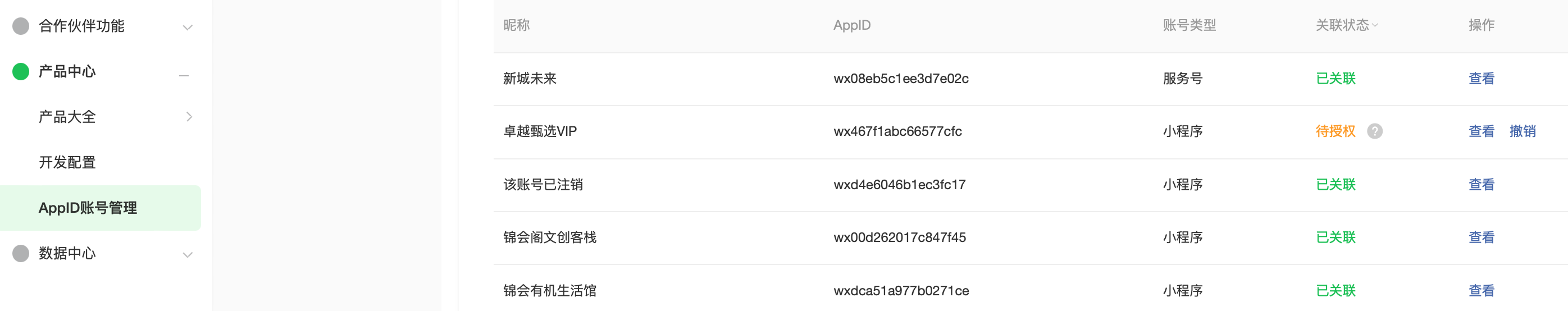
Task: Open 查看 link for 锦会阁文创客栈
Action: (x=1480, y=237)
